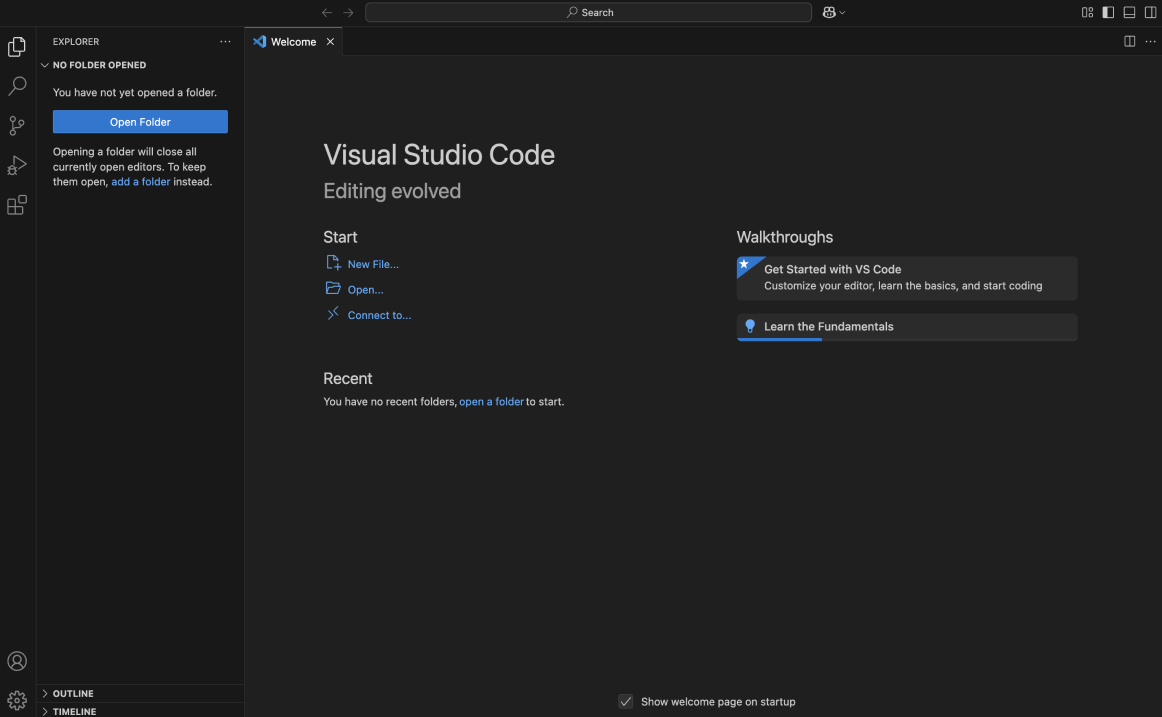Collapse the No Folder Opened section
The width and height of the screenshot is (1162, 717).
140,65
